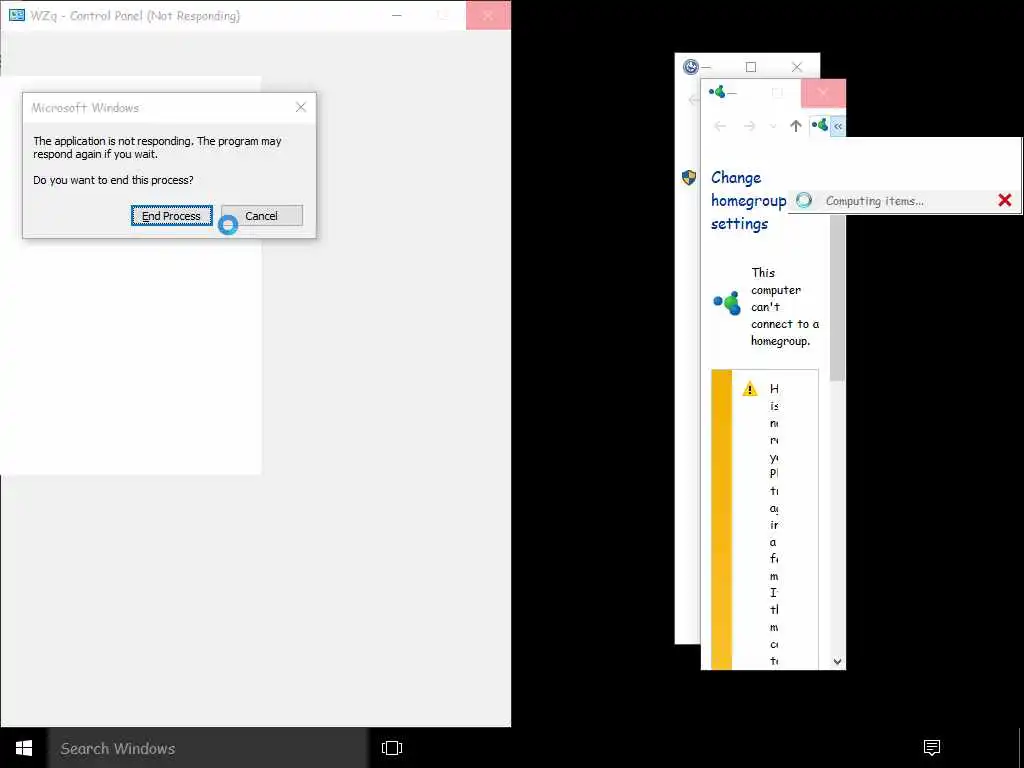
Task: Click the busy spinner beside Computing items
Action: (x=804, y=200)
